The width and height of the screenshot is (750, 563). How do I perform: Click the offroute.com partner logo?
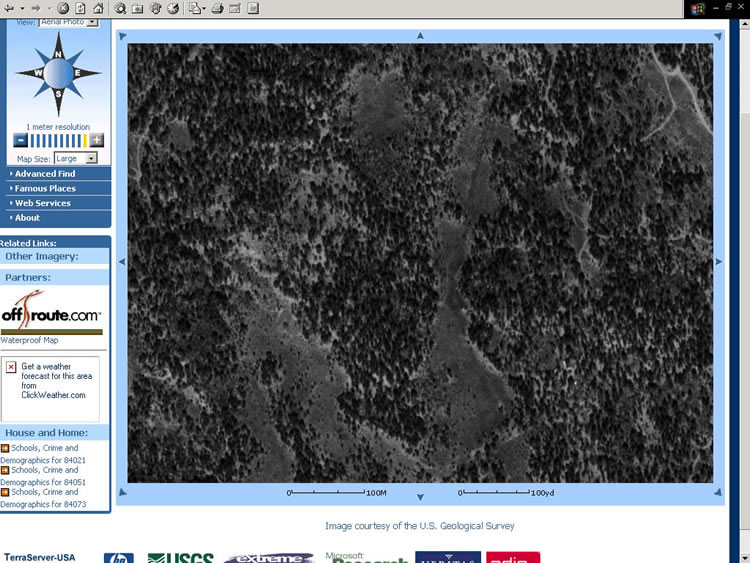point(52,311)
